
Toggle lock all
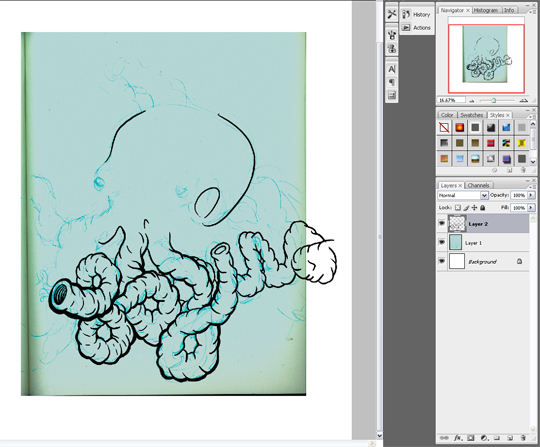point(483,208)
